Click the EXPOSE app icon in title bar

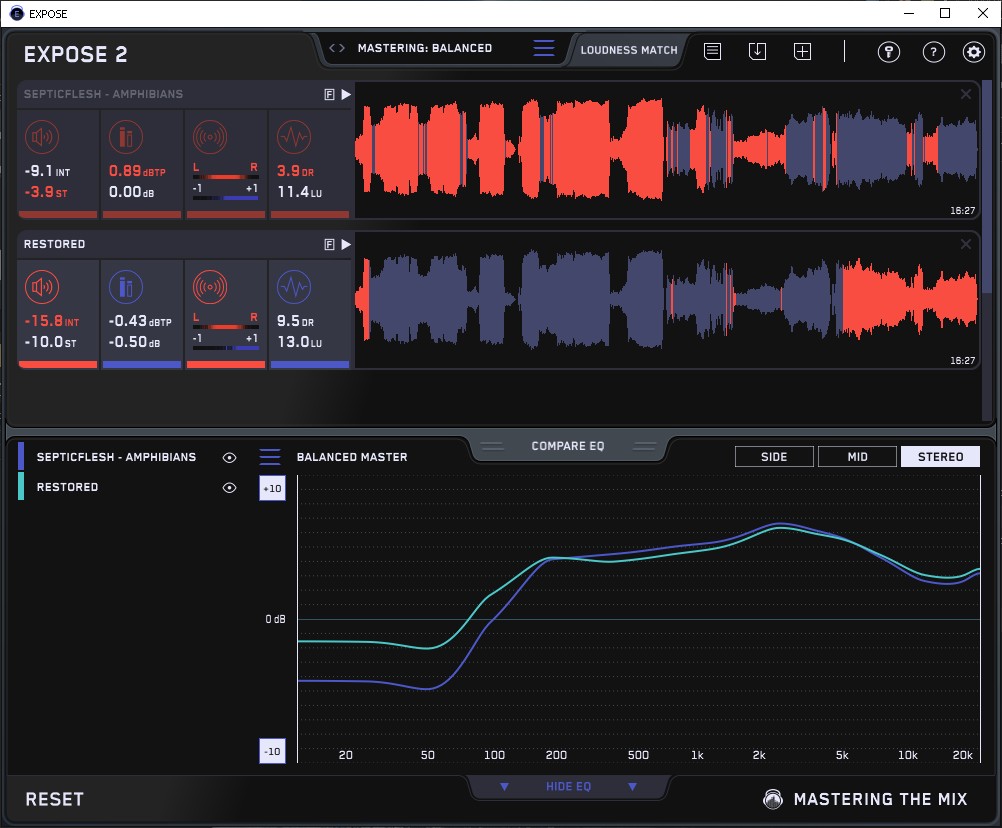pyautogui.click(x=17, y=13)
